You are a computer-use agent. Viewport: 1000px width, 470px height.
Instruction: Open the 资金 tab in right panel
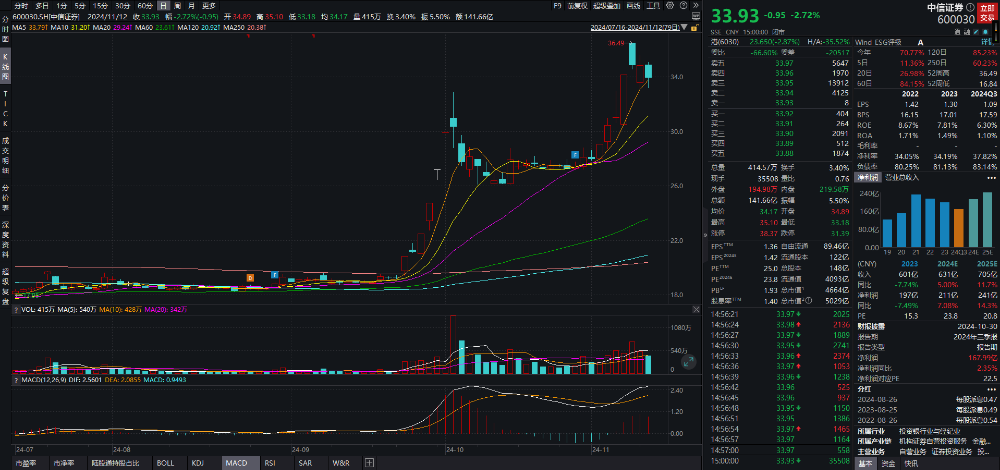click(x=888, y=463)
